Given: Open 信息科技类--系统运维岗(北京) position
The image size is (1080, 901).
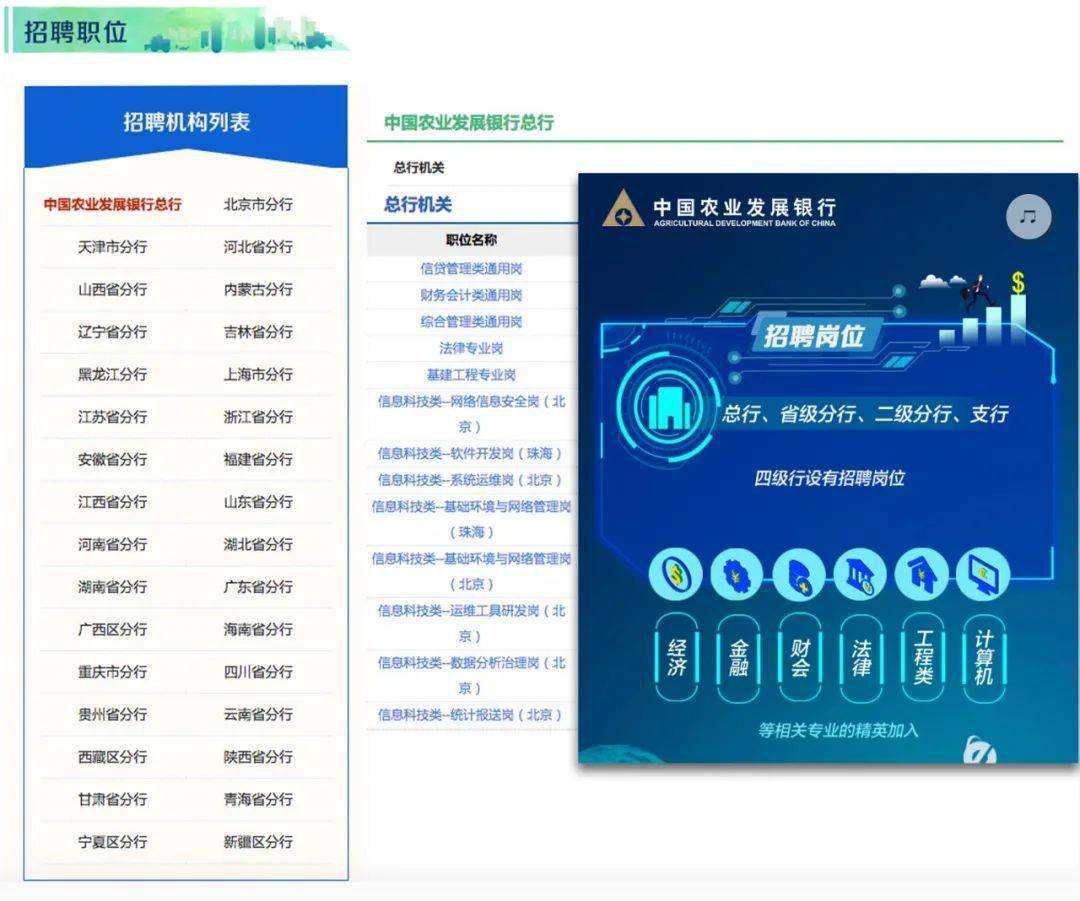Looking at the screenshot, I should (x=471, y=479).
